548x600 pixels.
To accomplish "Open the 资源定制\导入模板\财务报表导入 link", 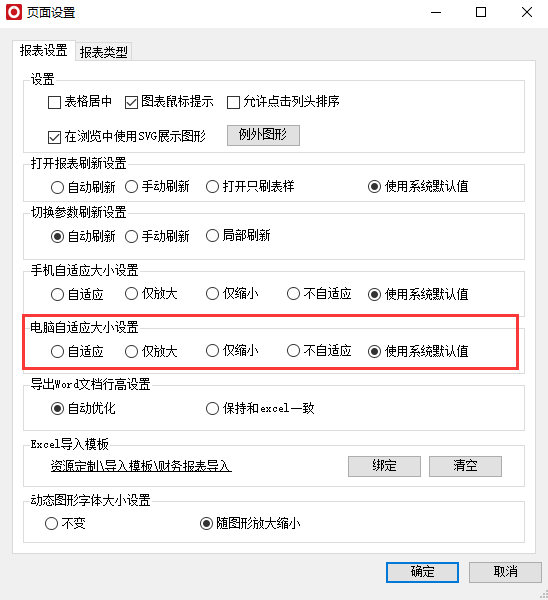I will click(x=141, y=466).
